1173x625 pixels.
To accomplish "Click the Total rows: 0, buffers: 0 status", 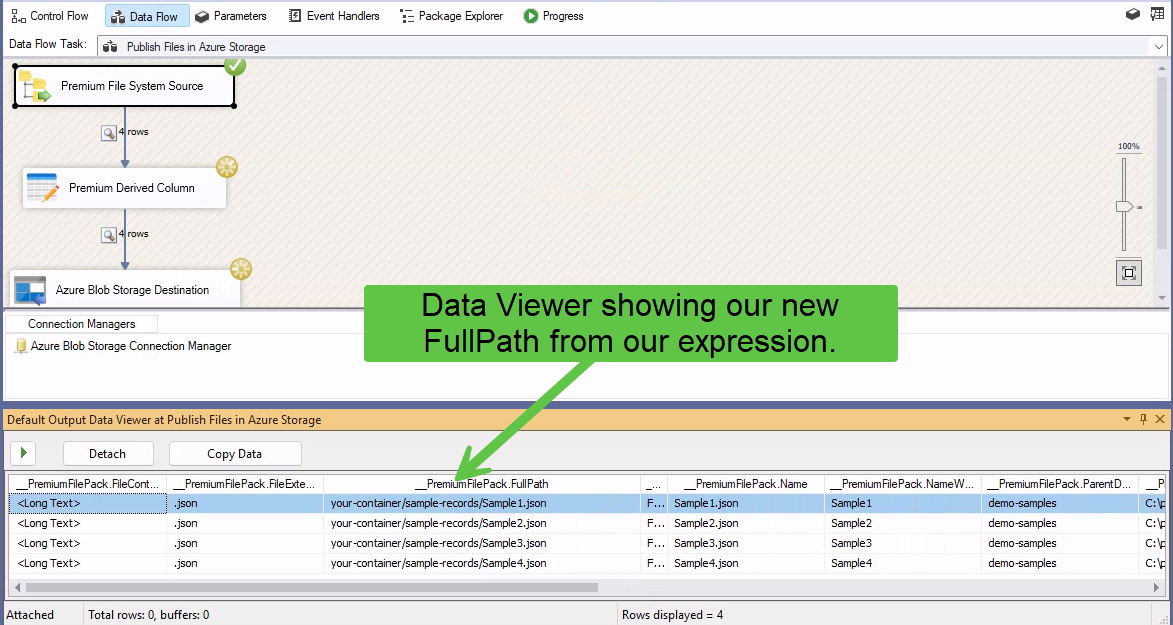I will pos(149,615).
